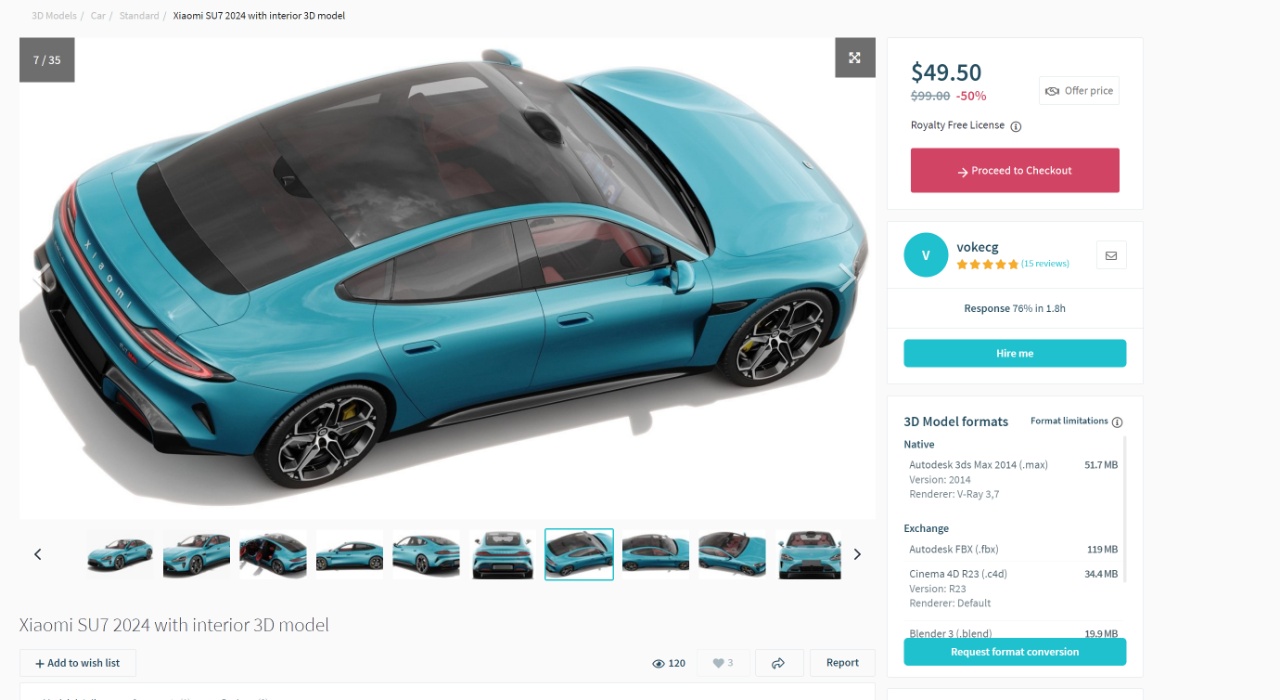Advance to next image in main viewer
Screen dimensions: 1280x700
click(846, 278)
